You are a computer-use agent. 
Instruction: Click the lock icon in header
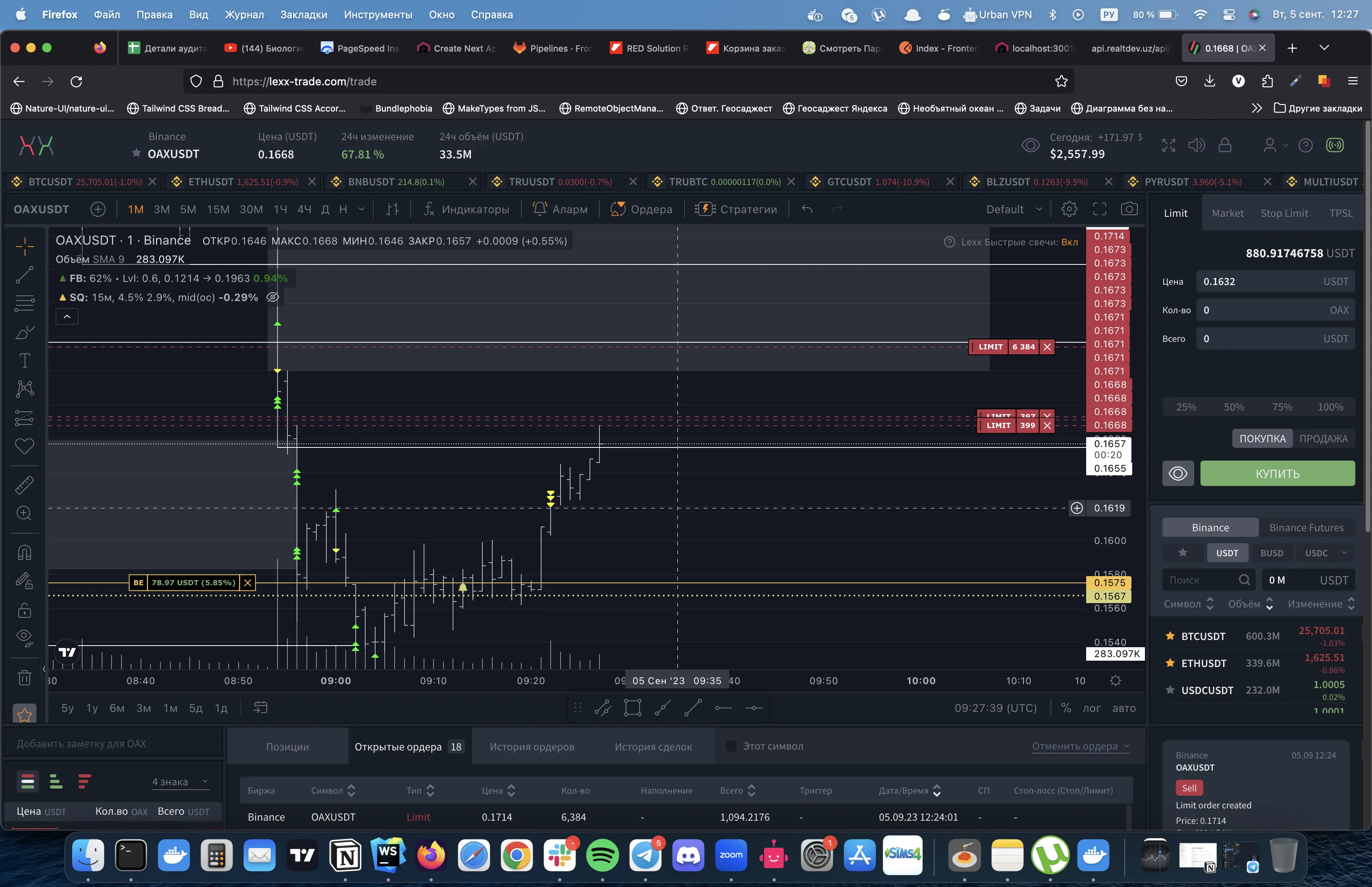click(x=1225, y=145)
